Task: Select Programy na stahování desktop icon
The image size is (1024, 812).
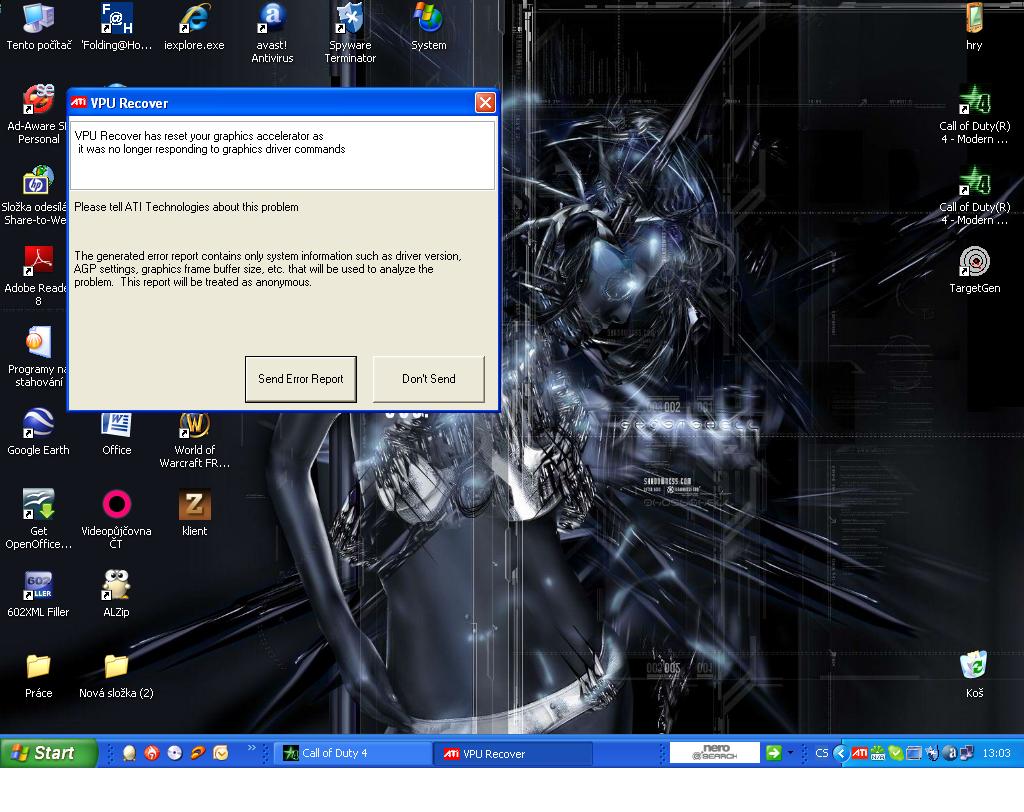Action: (x=38, y=357)
